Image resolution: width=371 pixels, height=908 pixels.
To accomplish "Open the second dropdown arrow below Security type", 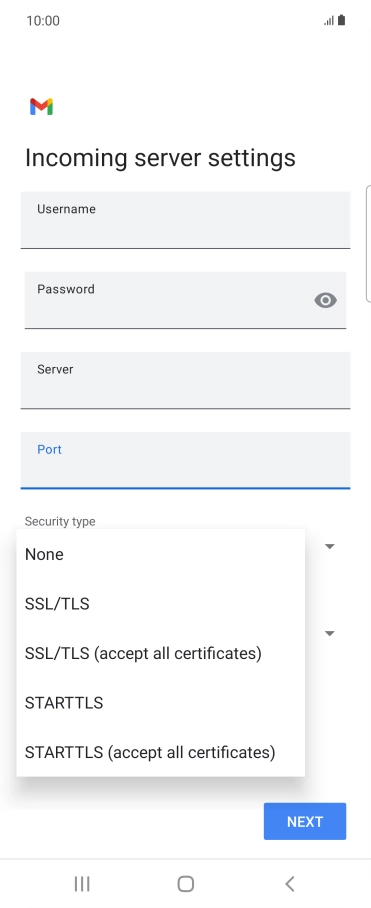I will point(330,634).
